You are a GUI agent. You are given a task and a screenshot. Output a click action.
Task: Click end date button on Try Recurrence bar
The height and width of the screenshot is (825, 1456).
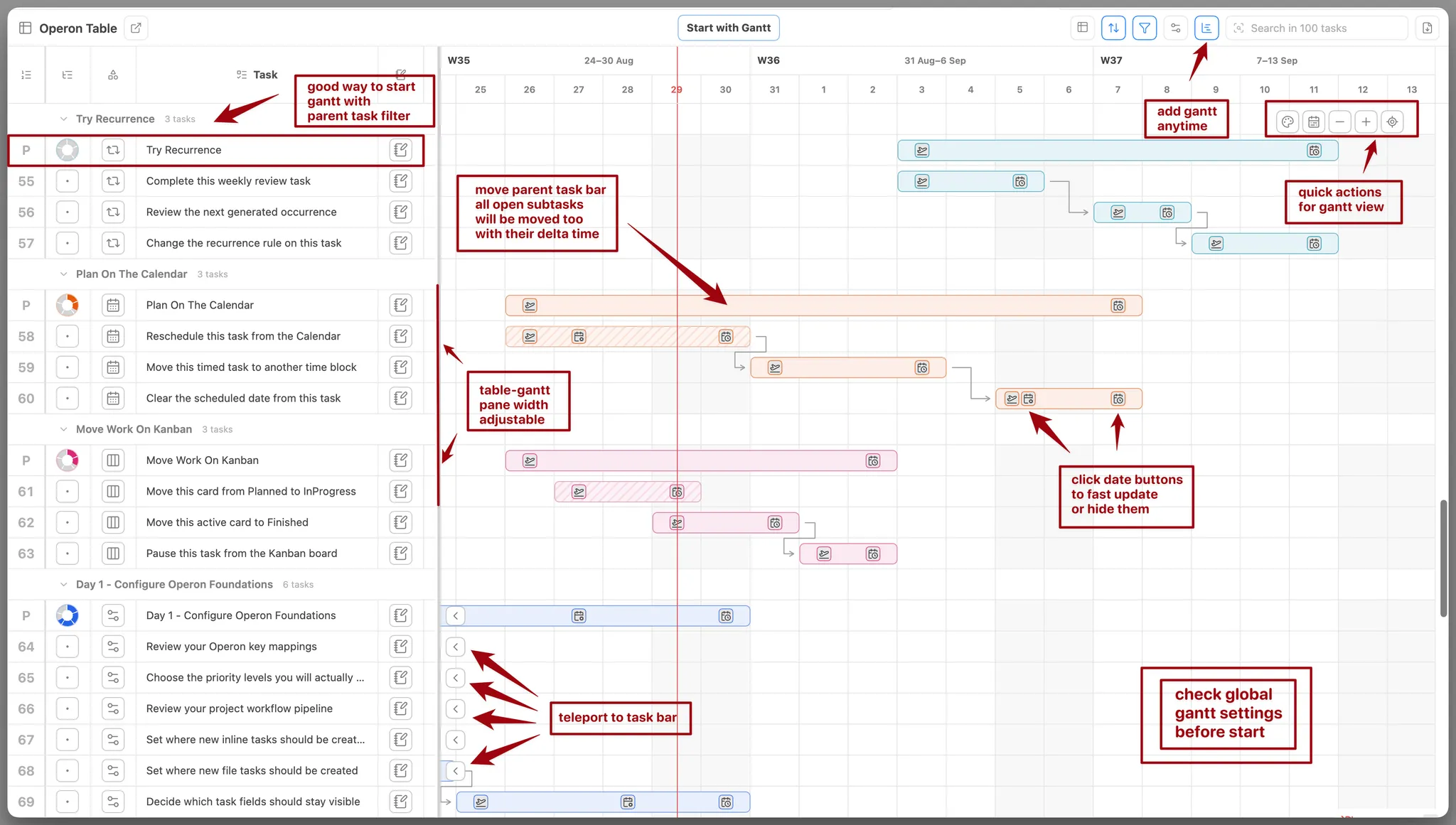tap(1315, 151)
